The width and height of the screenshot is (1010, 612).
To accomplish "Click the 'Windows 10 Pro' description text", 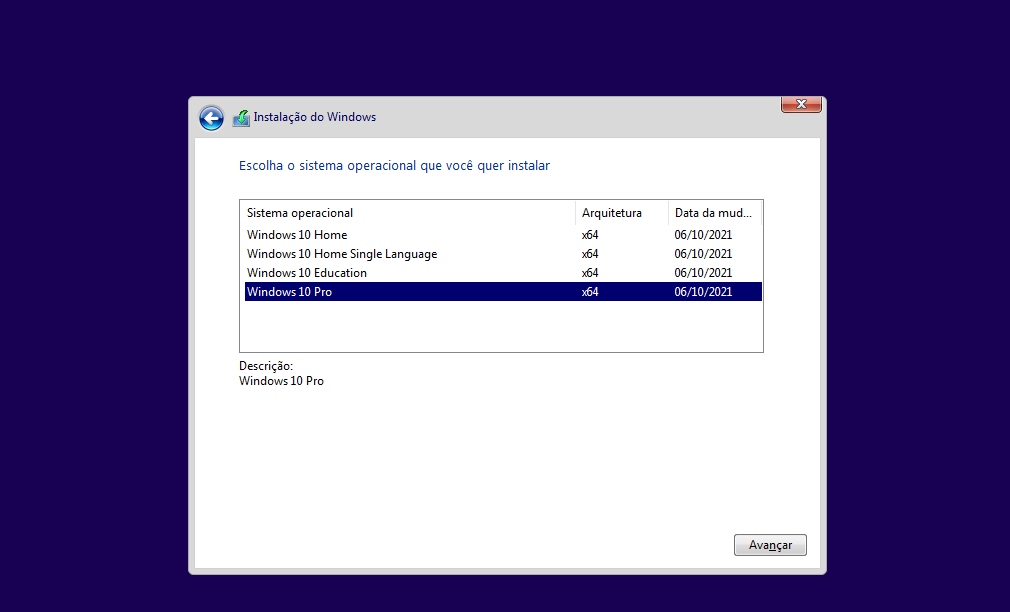I will (x=281, y=381).
